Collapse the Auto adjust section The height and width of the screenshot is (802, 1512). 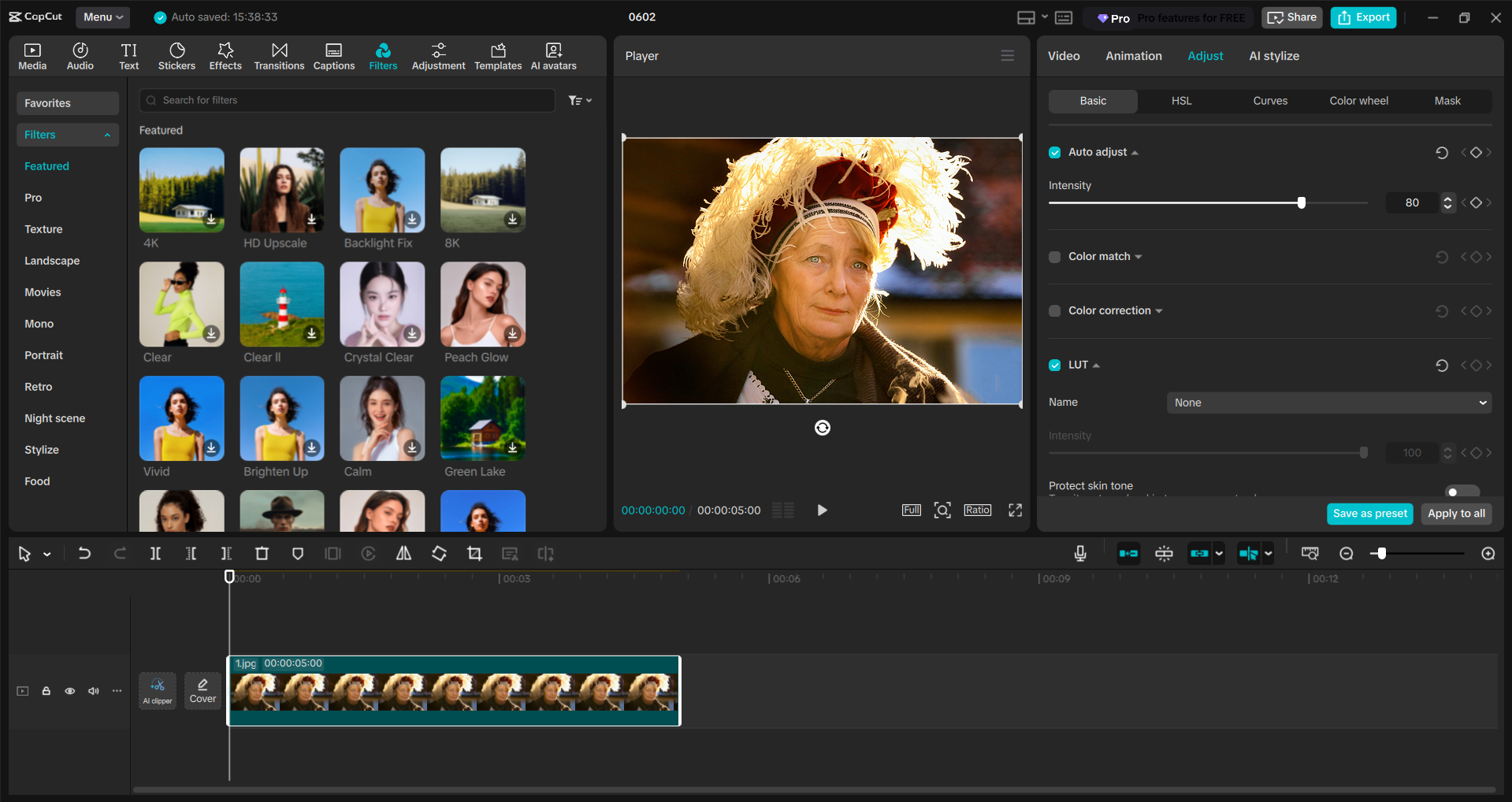pyautogui.click(x=1135, y=152)
